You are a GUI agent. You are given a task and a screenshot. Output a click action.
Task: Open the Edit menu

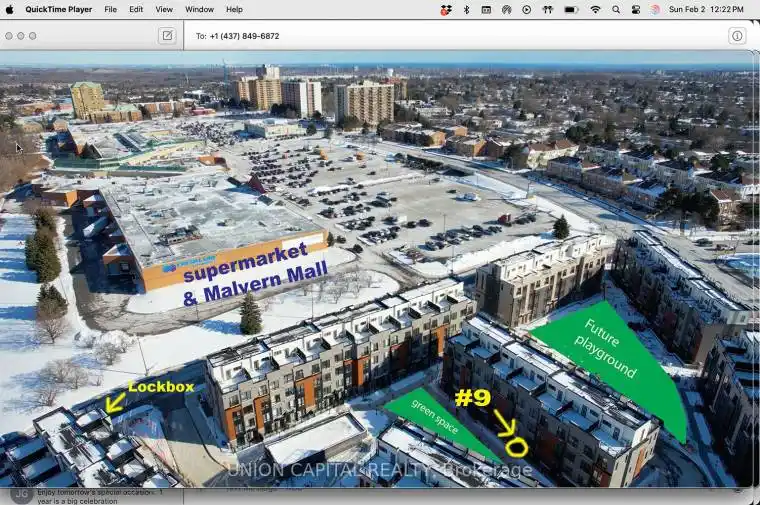tap(136, 9)
